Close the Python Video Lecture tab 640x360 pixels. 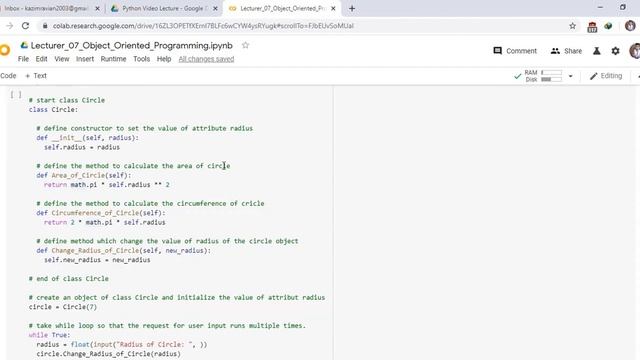(x=216, y=8)
